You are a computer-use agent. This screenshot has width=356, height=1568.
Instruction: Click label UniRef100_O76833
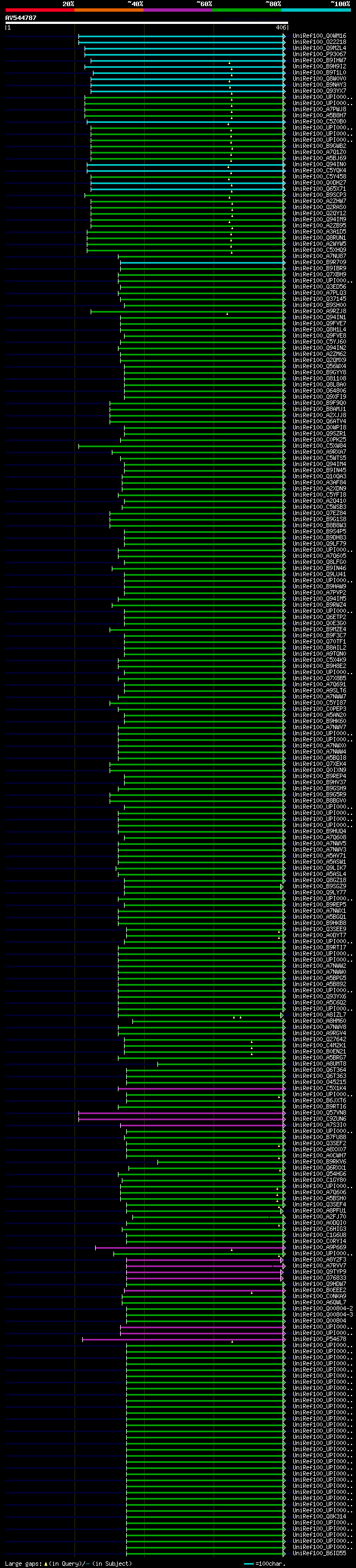point(319,1278)
